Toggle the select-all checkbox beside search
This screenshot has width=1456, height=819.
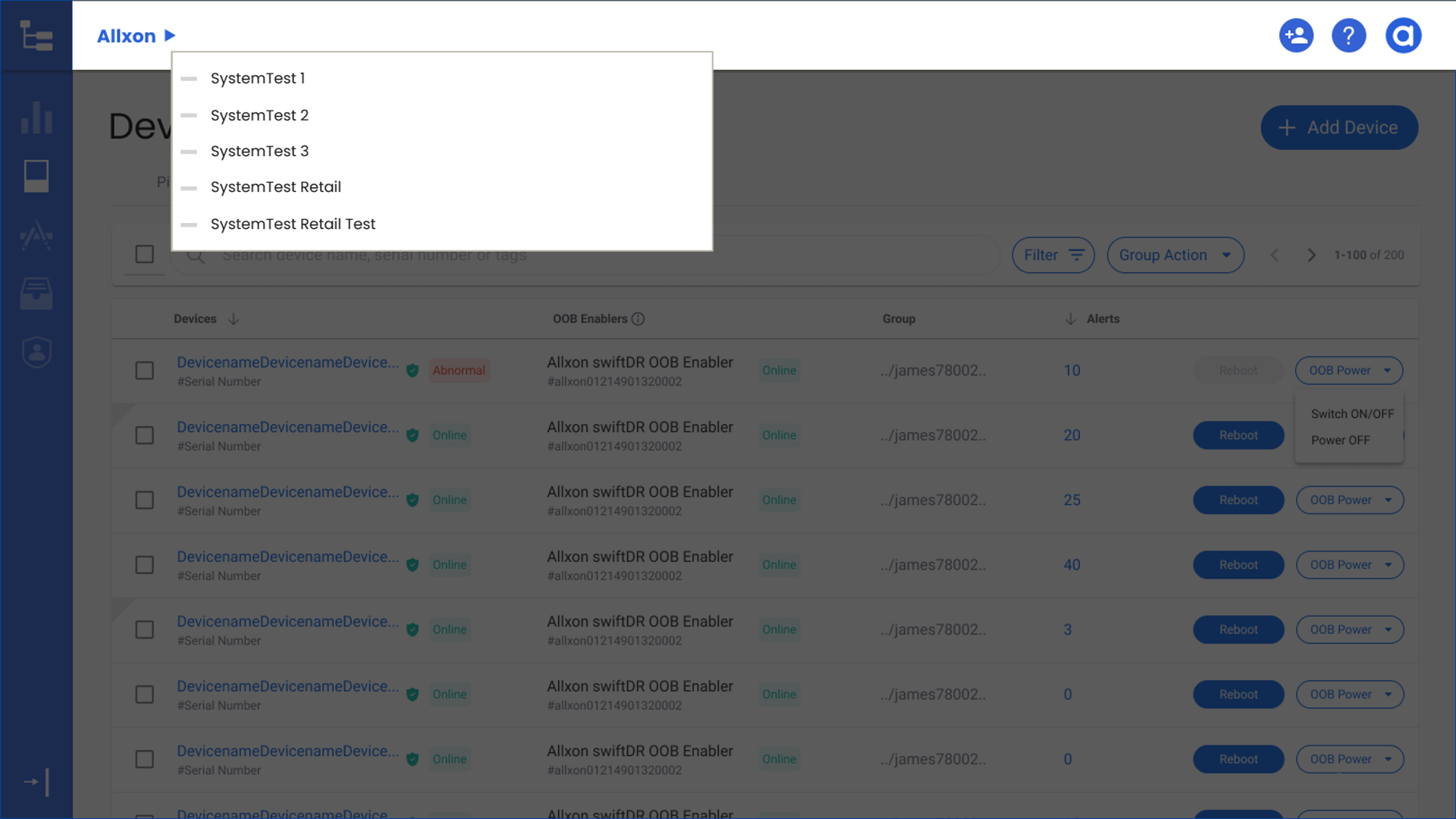pos(144,254)
